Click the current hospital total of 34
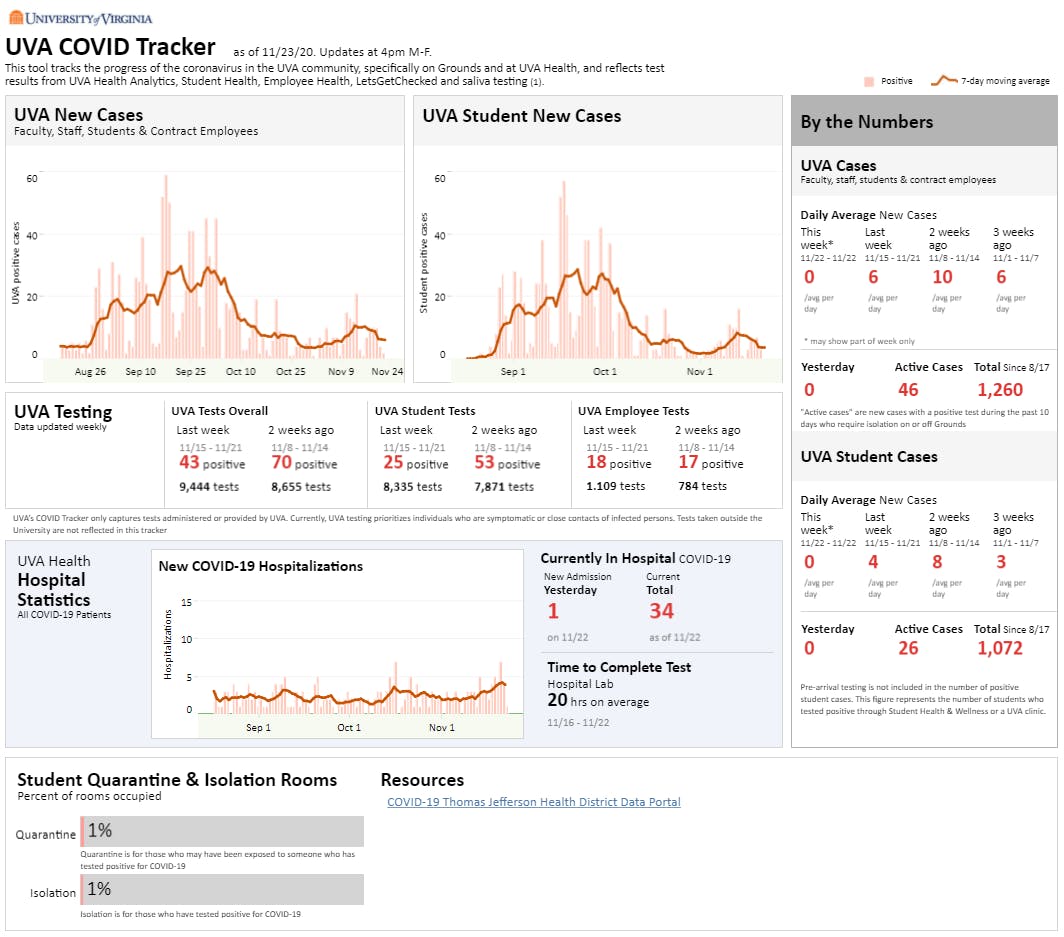The image size is (1064, 937). pos(661,611)
